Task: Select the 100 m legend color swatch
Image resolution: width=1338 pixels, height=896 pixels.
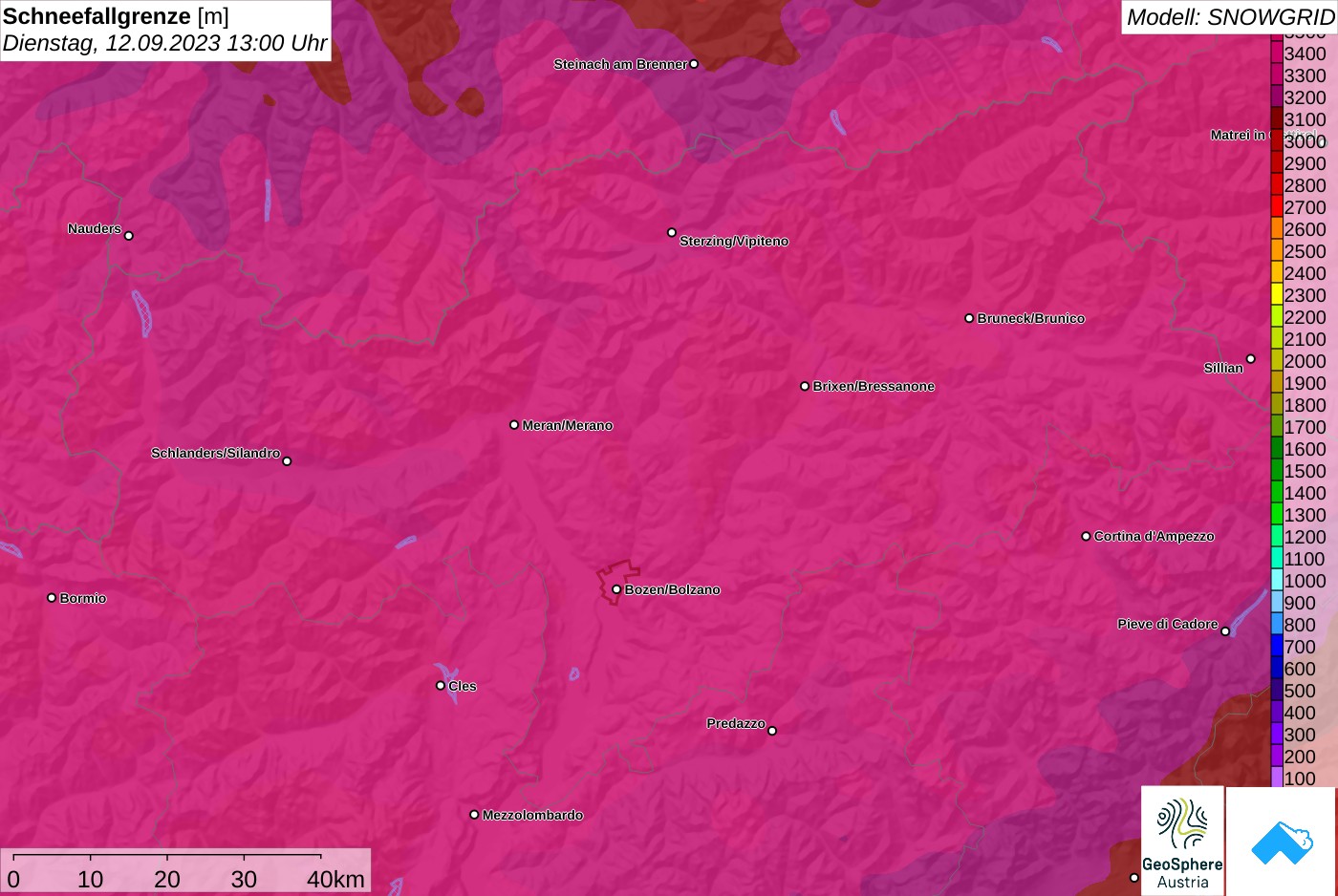Action: pyautogui.click(x=1277, y=778)
